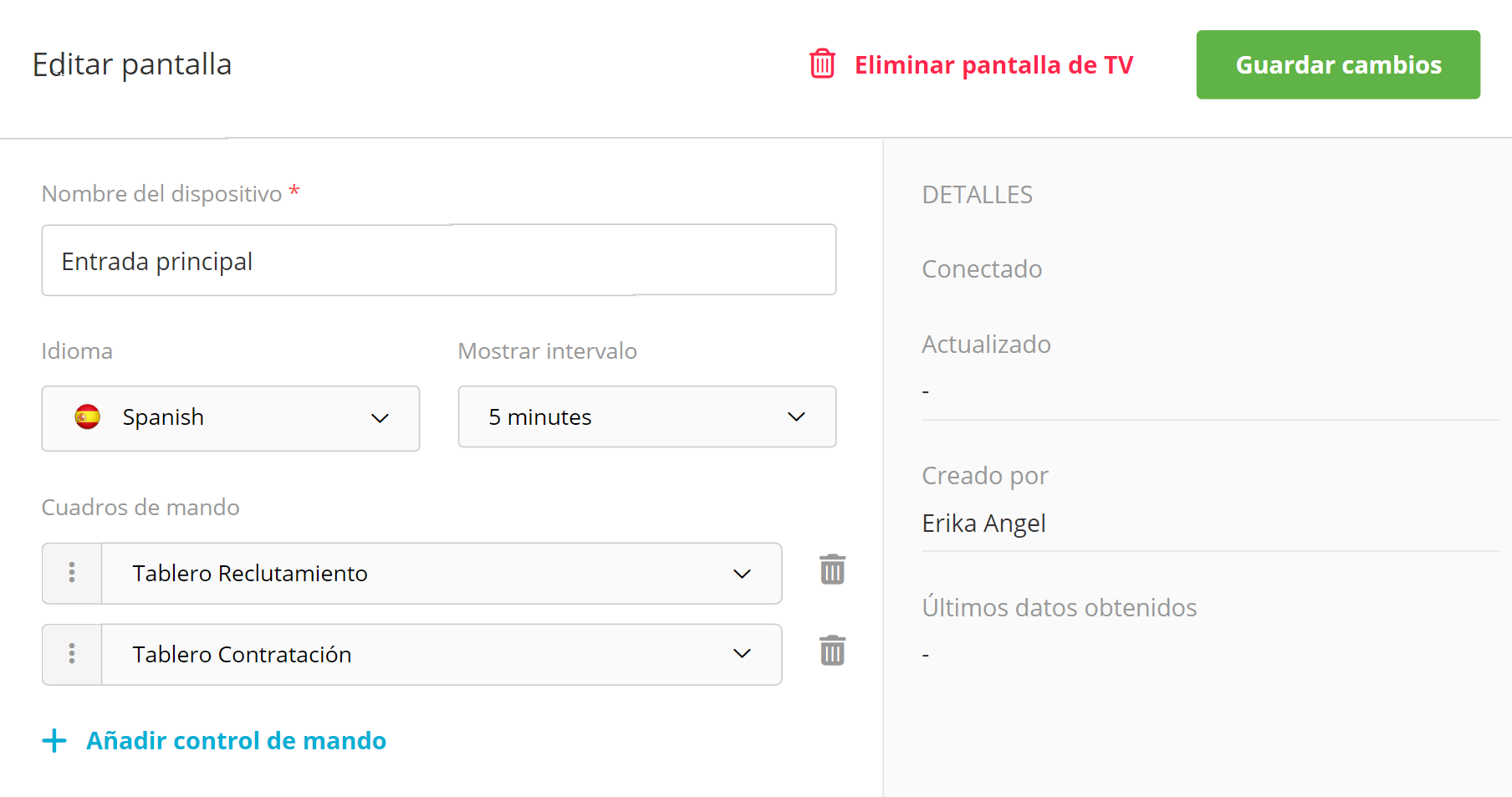Click trash icon beside Eliminar pantalla de TV
Viewport: 1512px width, 797px height.
(x=822, y=64)
